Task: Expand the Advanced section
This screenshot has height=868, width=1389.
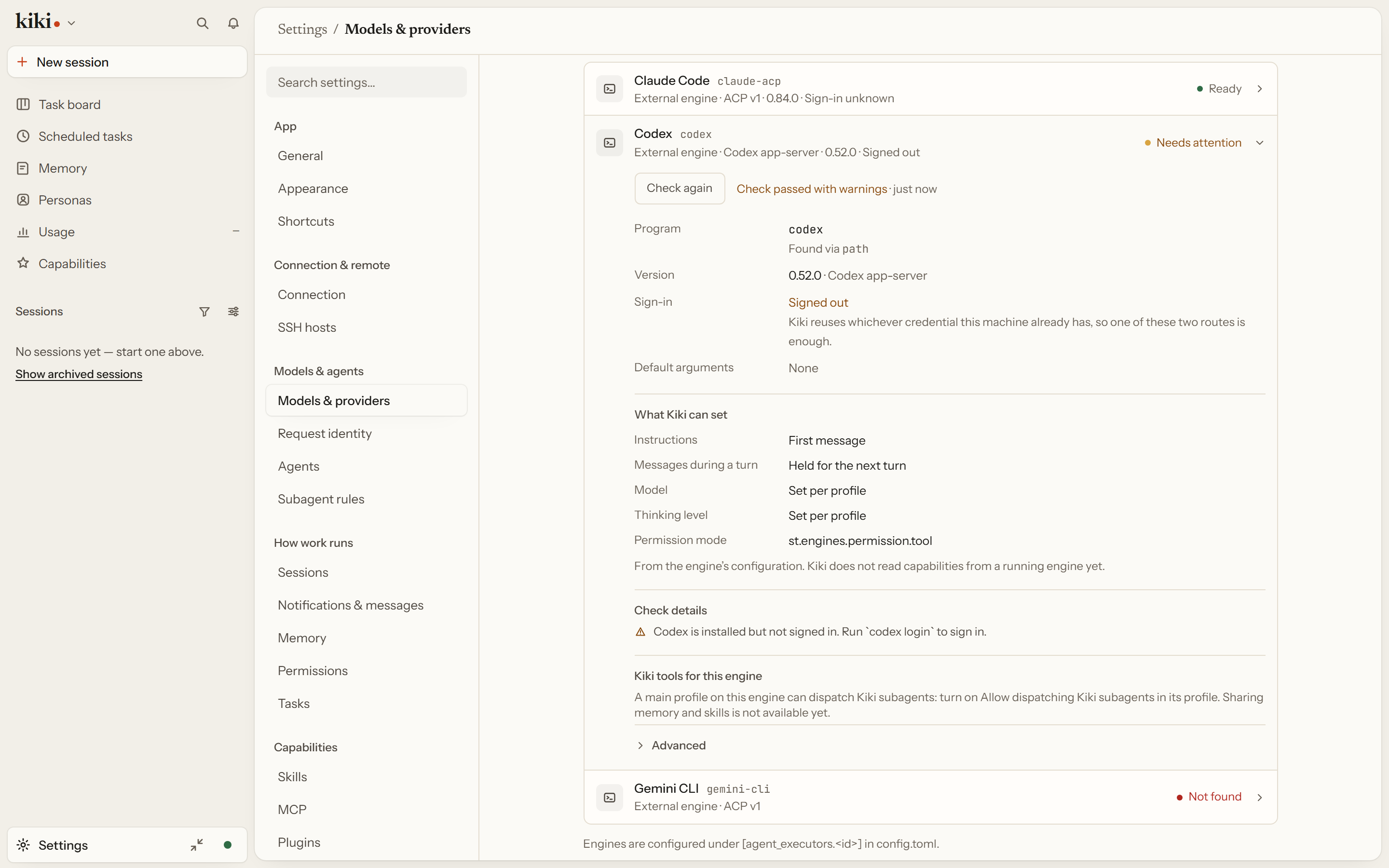Action: point(671,745)
